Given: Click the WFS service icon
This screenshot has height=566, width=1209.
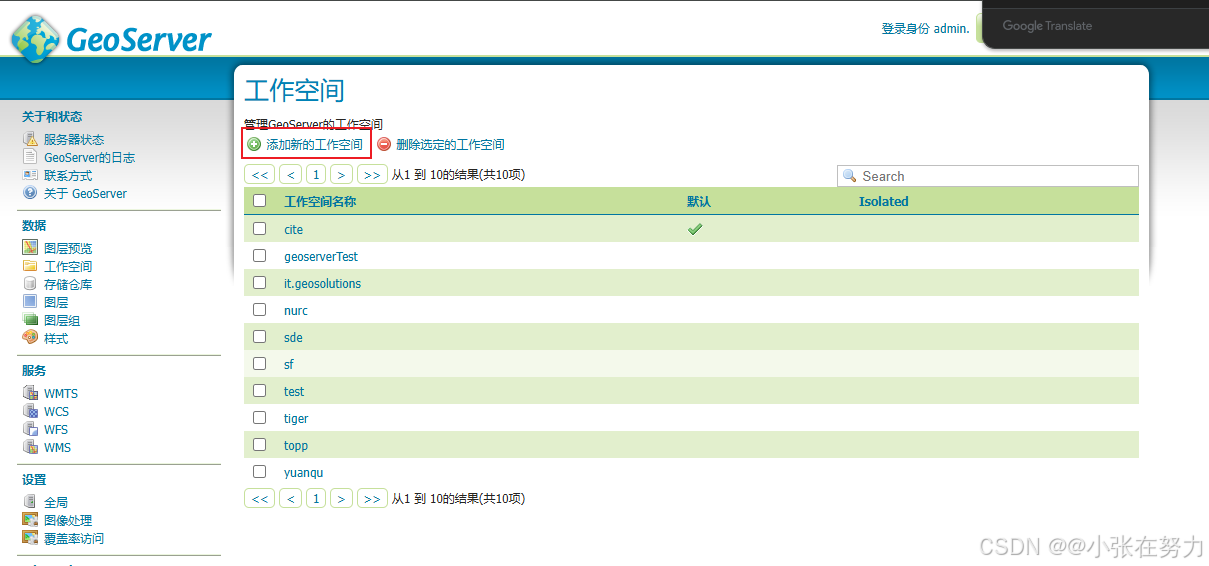Looking at the screenshot, I should pyautogui.click(x=30, y=429).
